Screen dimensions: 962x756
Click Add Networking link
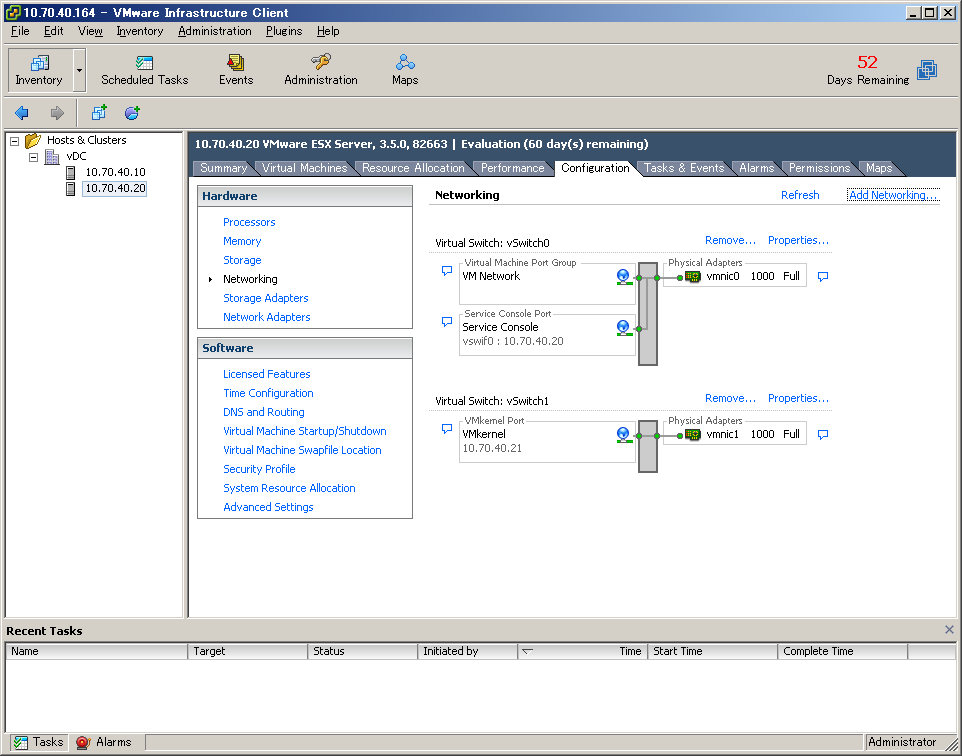pyautogui.click(x=893, y=195)
